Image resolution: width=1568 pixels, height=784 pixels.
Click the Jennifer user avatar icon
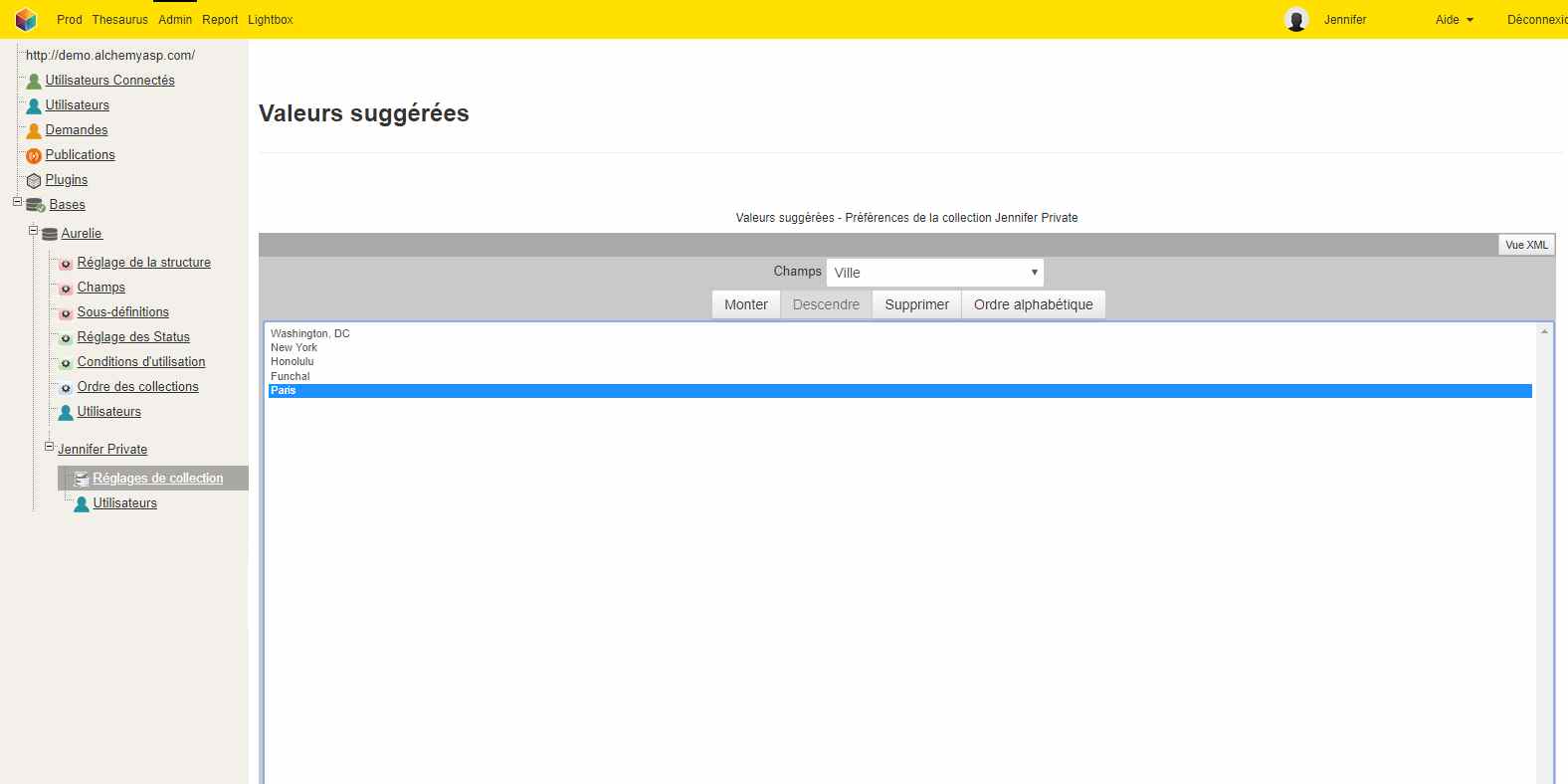tap(1295, 20)
